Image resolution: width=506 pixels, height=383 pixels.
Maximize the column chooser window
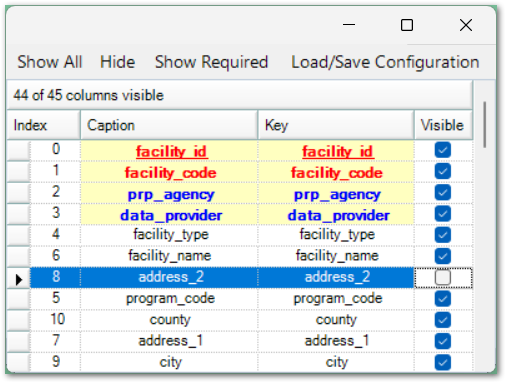coord(407,25)
